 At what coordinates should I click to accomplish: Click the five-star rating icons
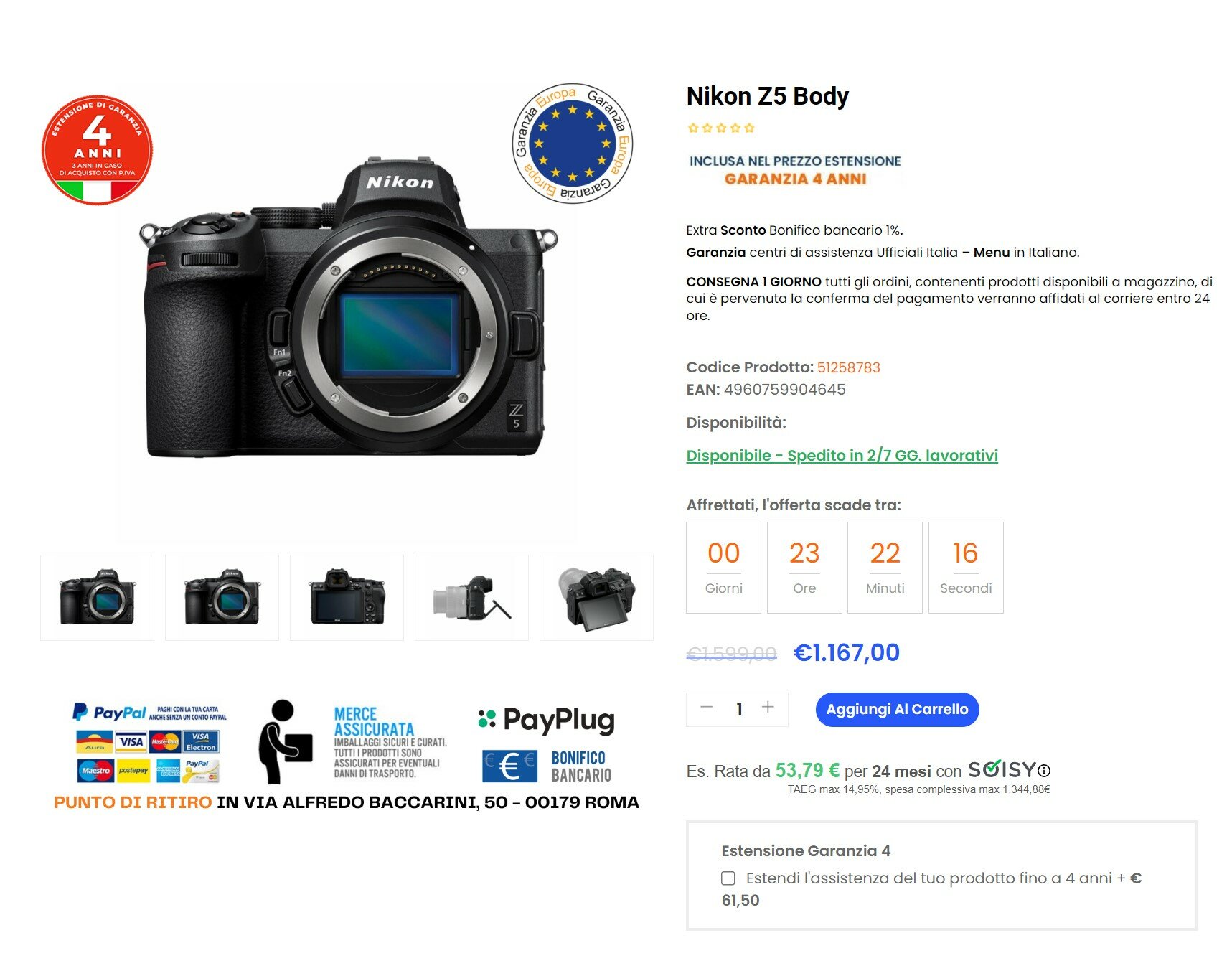(x=721, y=128)
